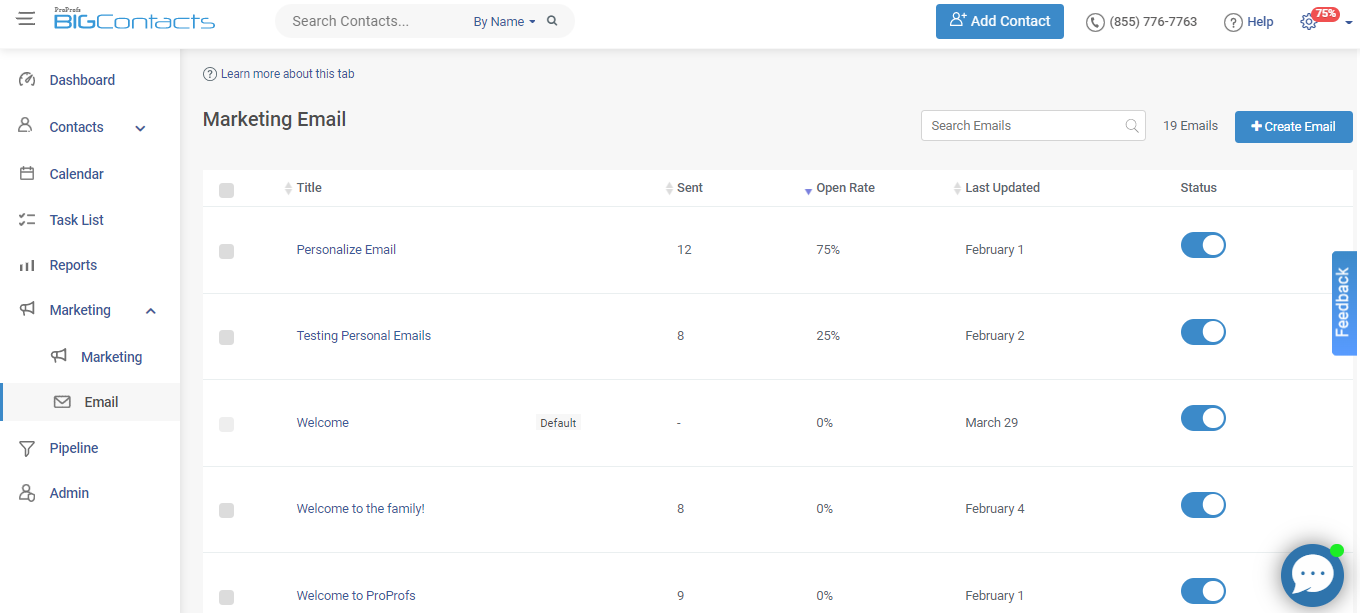
Task: Check the Personalize Email row checkbox
Action: (226, 251)
